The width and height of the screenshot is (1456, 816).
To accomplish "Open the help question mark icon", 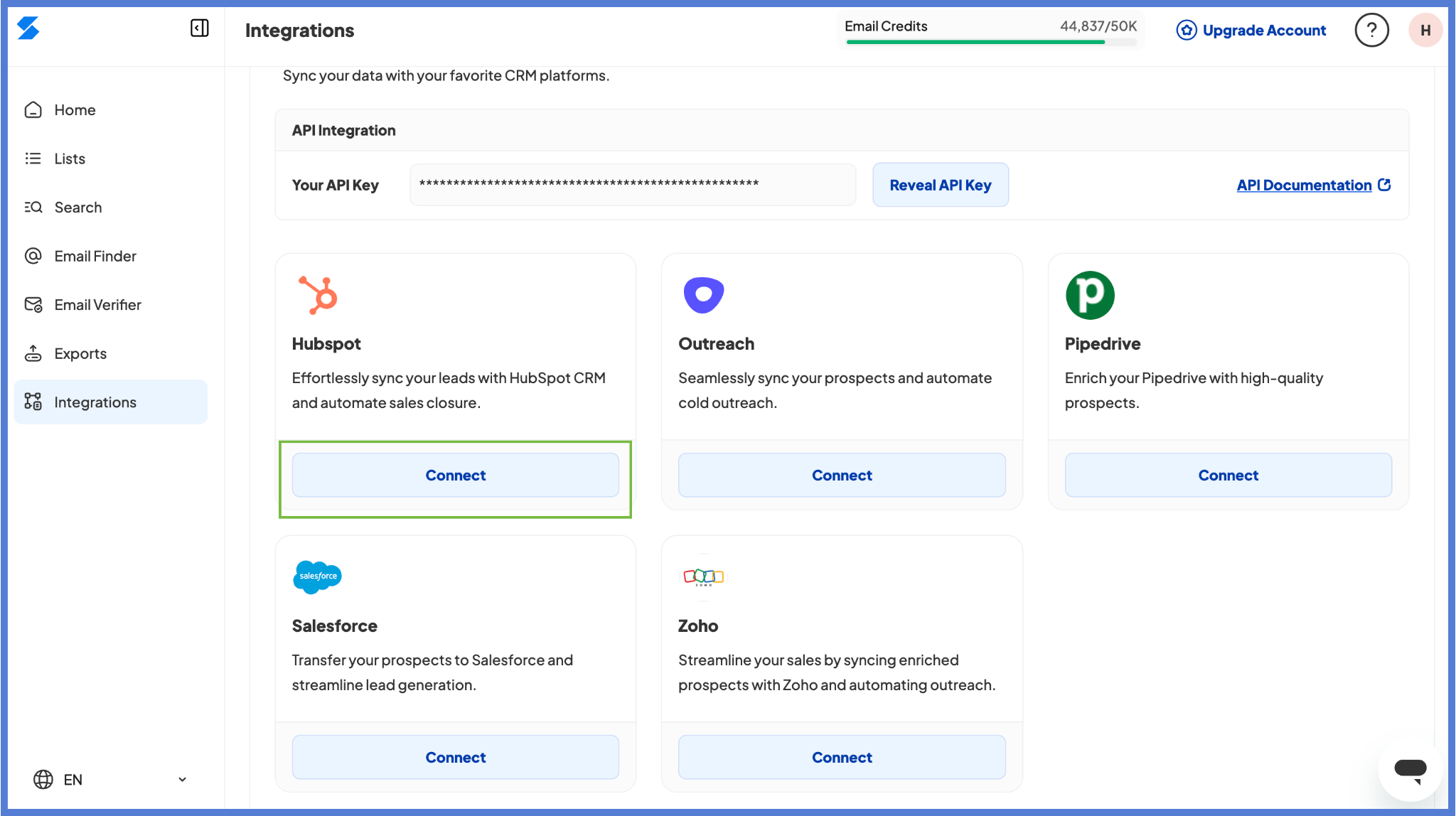I will 1371,30.
